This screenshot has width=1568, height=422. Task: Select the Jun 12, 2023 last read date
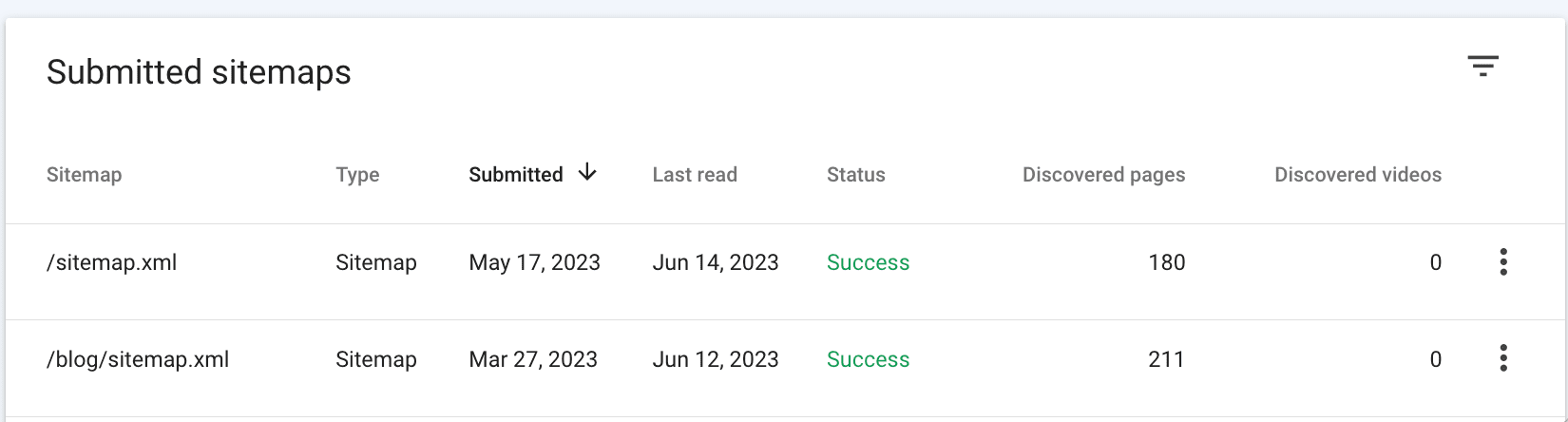click(716, 359)
